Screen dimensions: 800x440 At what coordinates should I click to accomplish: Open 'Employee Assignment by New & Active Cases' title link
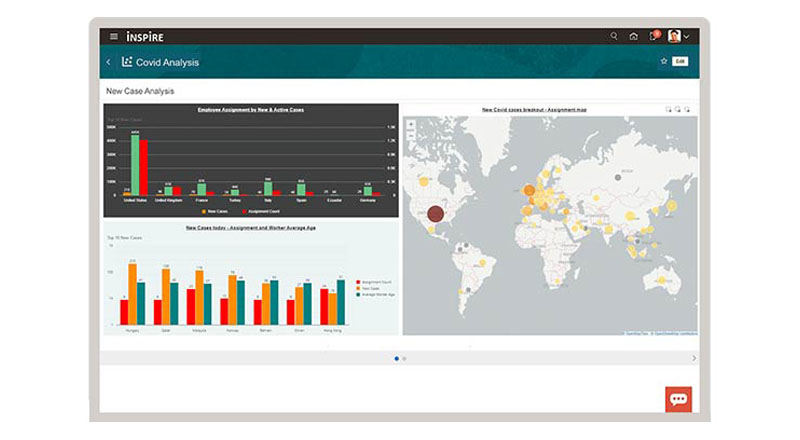click(x=251, y=109)
